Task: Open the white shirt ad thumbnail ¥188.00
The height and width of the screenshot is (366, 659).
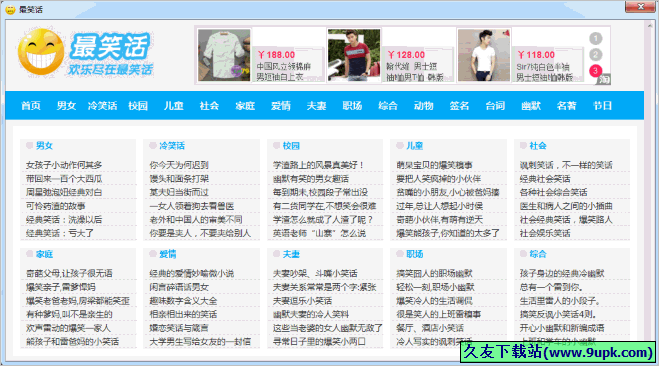Action: tap(224, 55)
